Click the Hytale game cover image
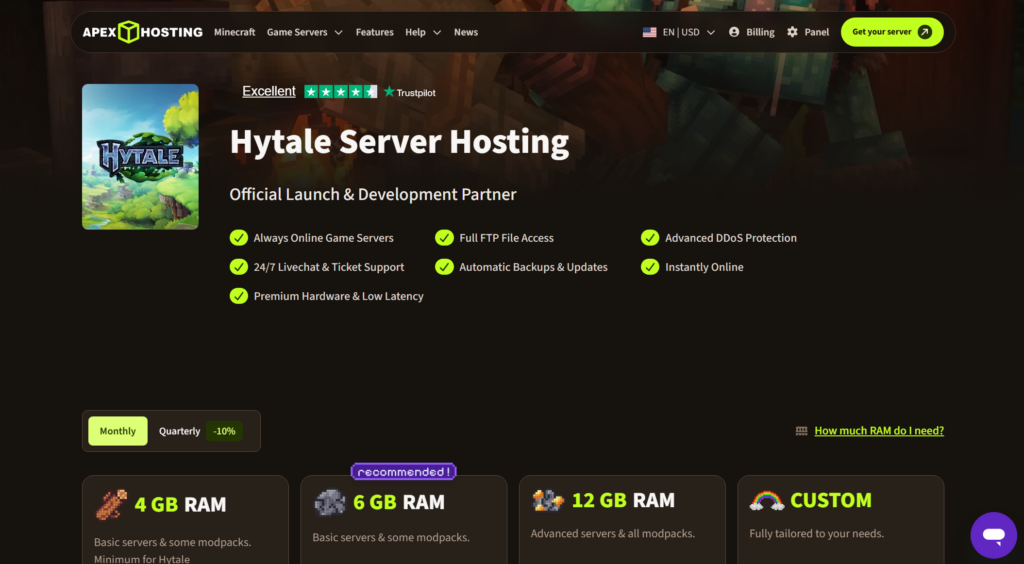Viewport: 1024px width, 564px height. [x=140, y=157]
